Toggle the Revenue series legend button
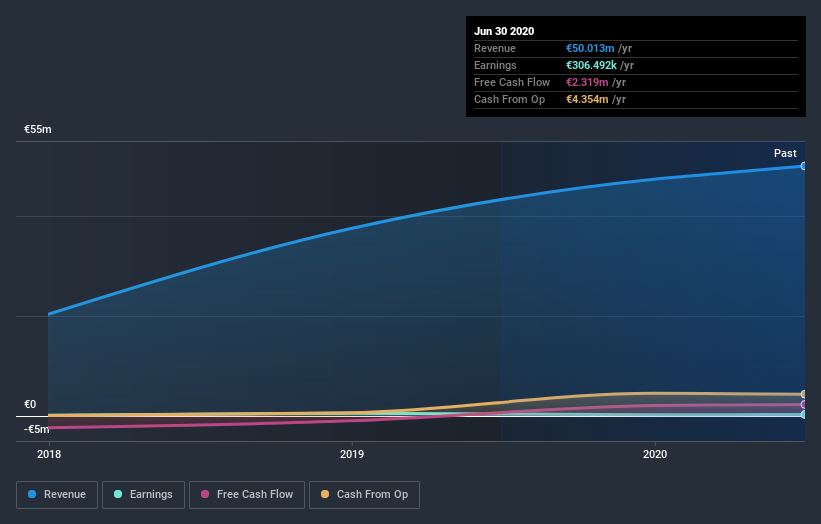This screenshot has height=524, width=821. coord(57,495)
